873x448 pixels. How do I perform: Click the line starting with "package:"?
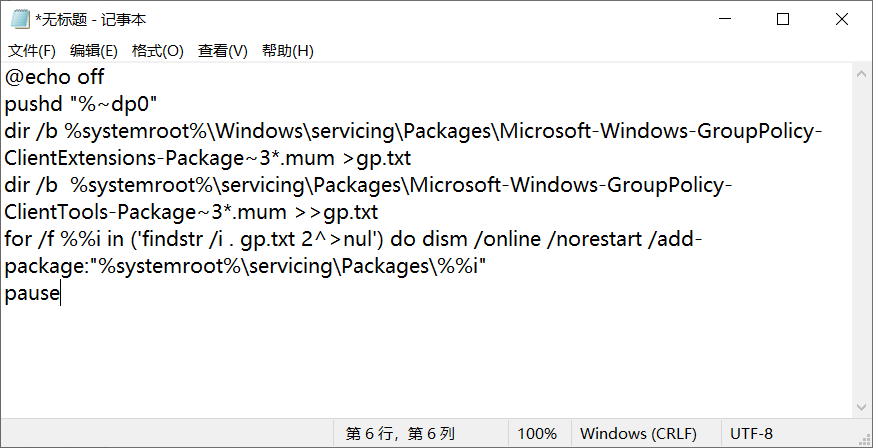pyautogui.click(x=246, y=266)
